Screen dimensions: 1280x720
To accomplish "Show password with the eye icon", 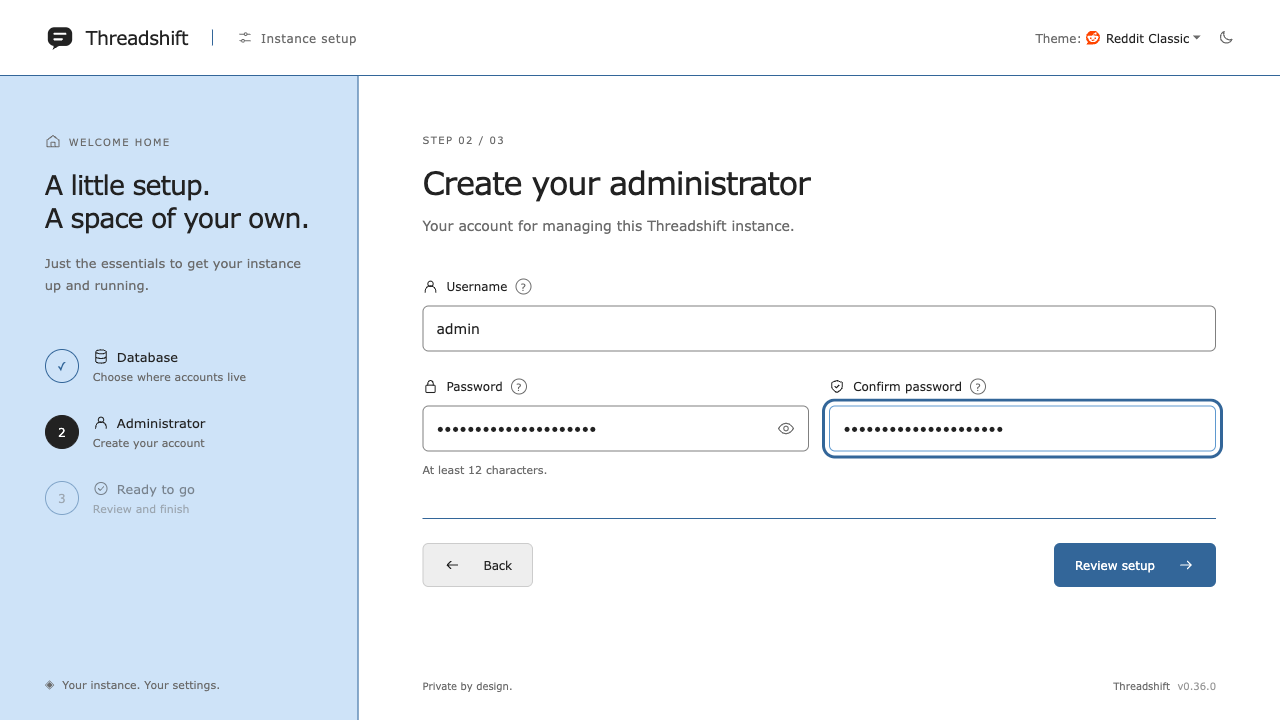I will coord(786,428).
